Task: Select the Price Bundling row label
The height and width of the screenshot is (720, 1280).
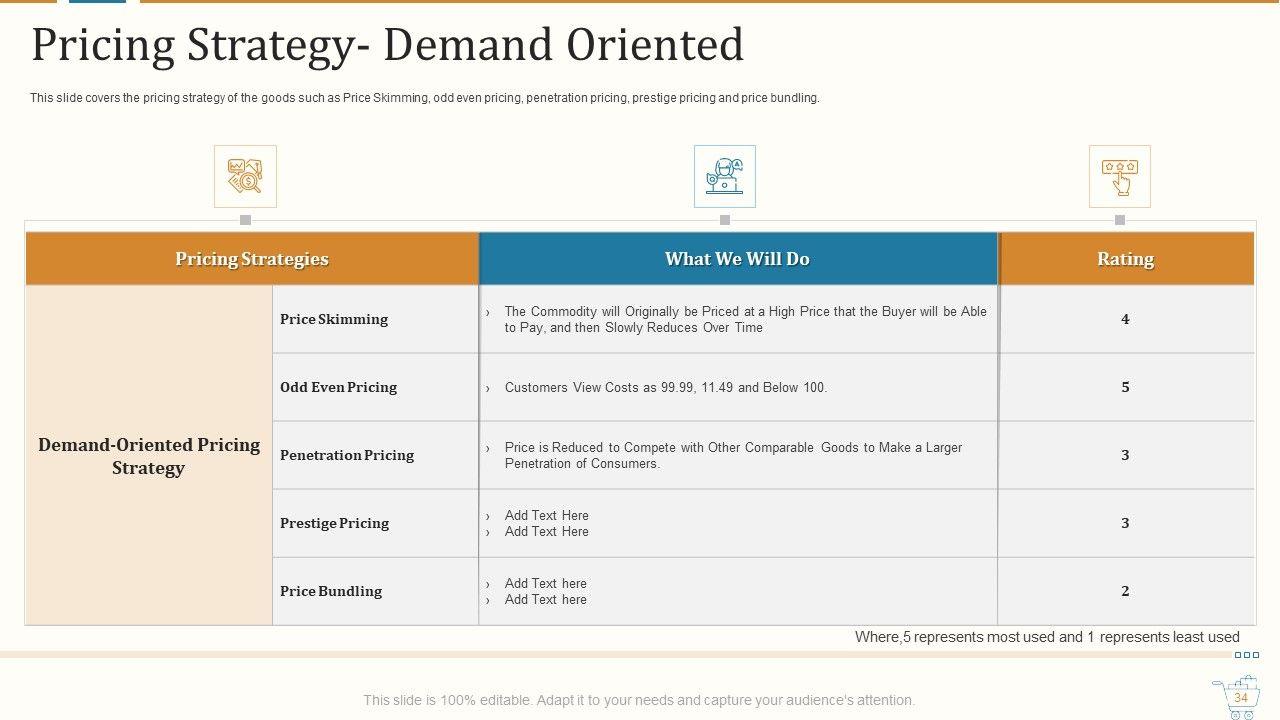Action: pos(331,591)
